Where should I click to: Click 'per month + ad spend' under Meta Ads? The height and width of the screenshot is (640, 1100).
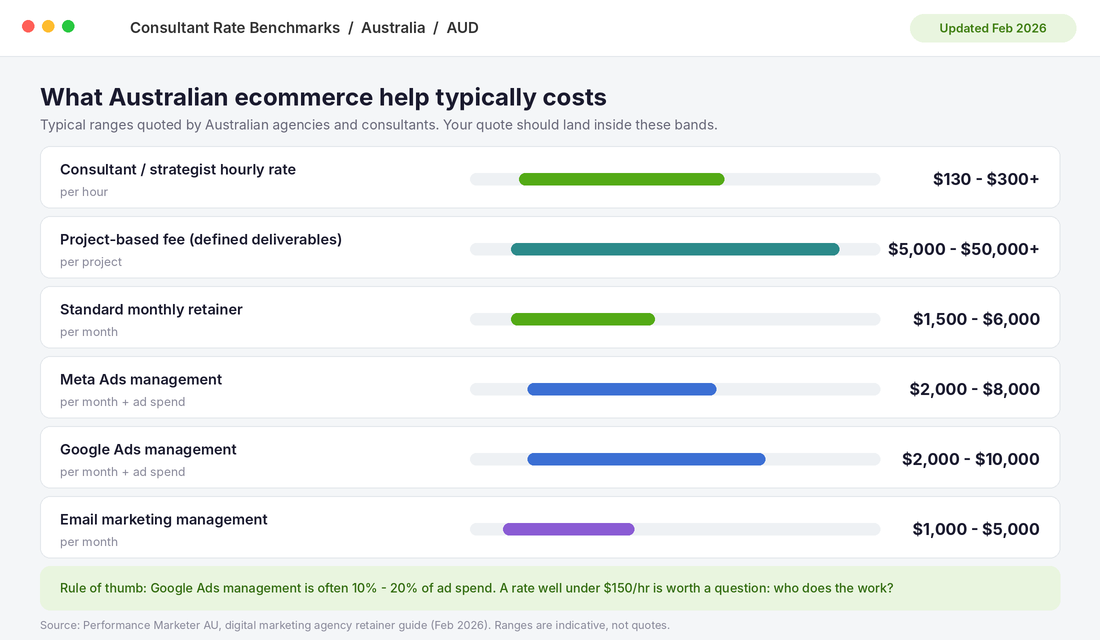pyautogui.click(x=123, y=402)
